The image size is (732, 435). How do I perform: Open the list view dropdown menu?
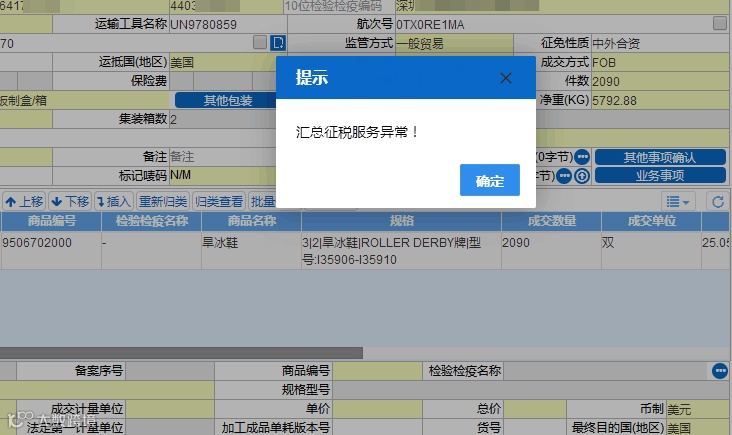tap(678, 202)
